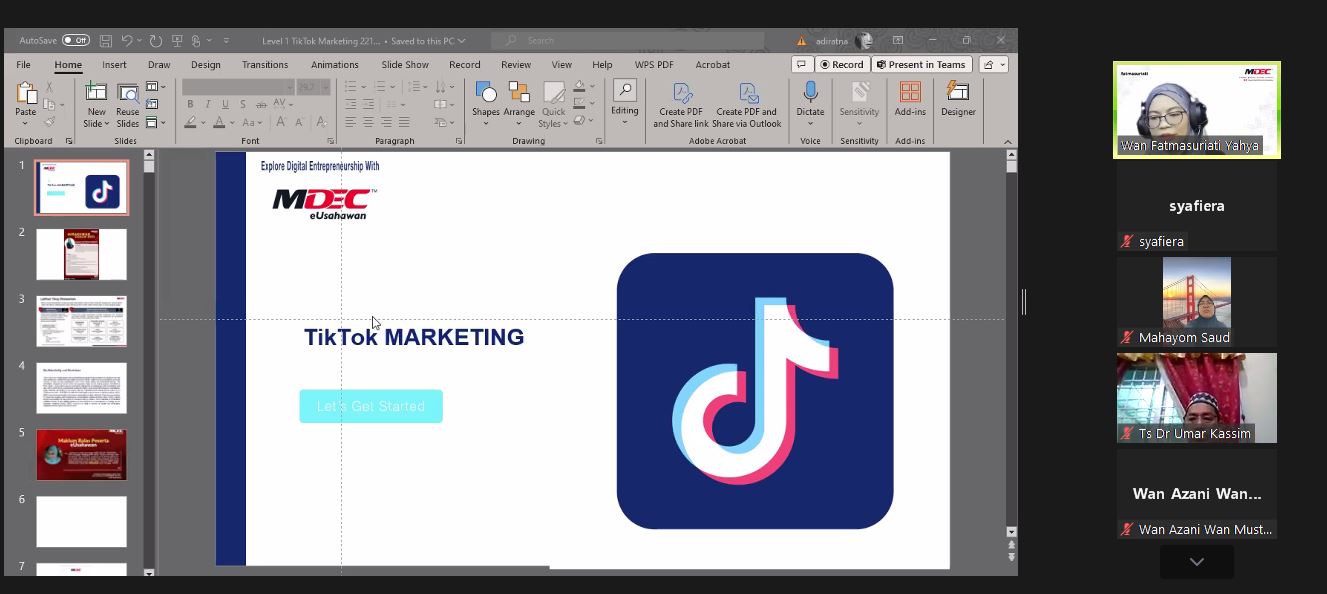Open the Shapes gallery
1327x594 pixels.
point(486,104)
